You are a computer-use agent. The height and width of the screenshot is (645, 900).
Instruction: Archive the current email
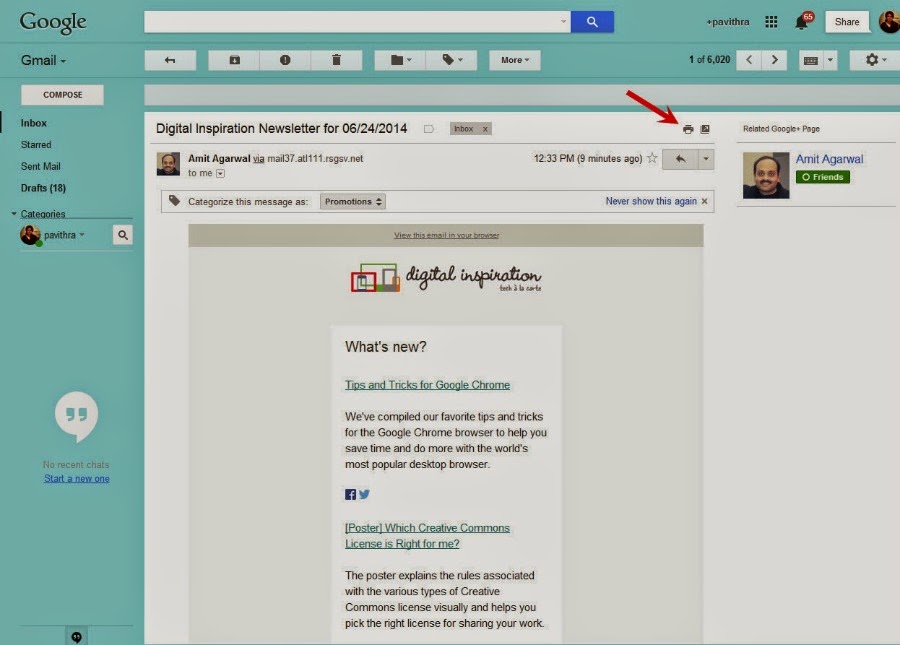click(x=233, y=59)
